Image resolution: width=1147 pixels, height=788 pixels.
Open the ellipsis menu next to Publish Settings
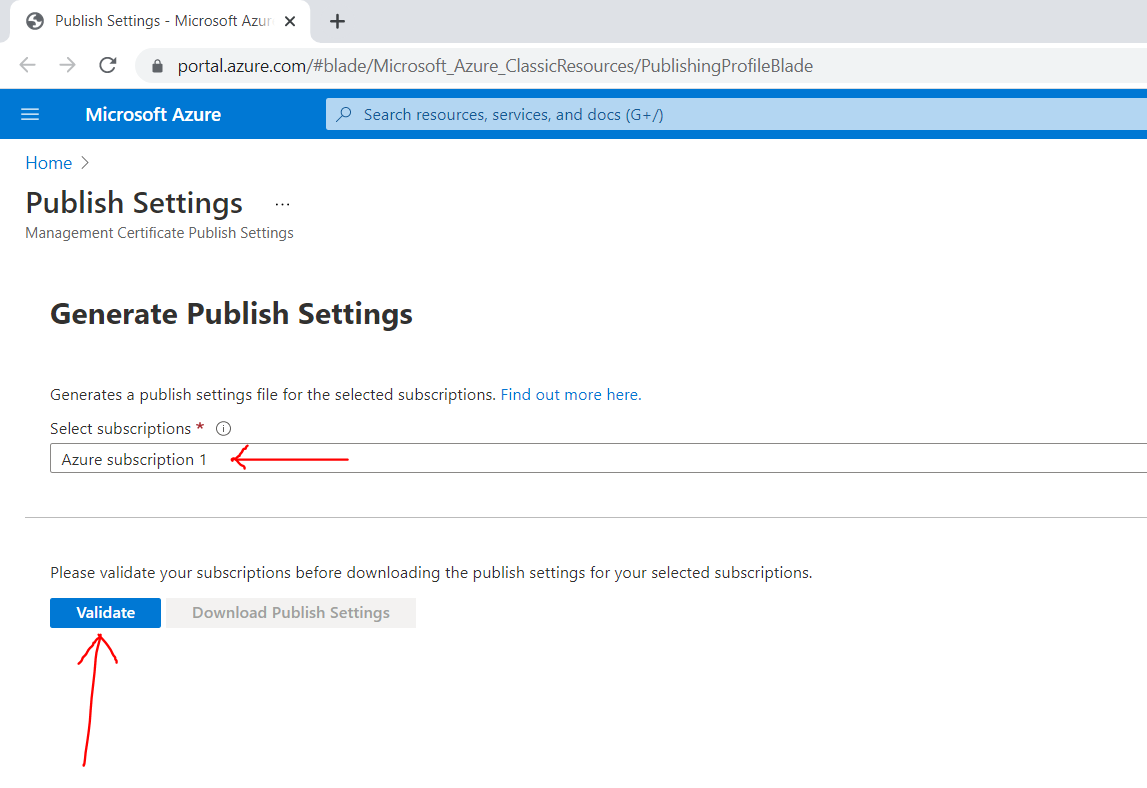282,204
